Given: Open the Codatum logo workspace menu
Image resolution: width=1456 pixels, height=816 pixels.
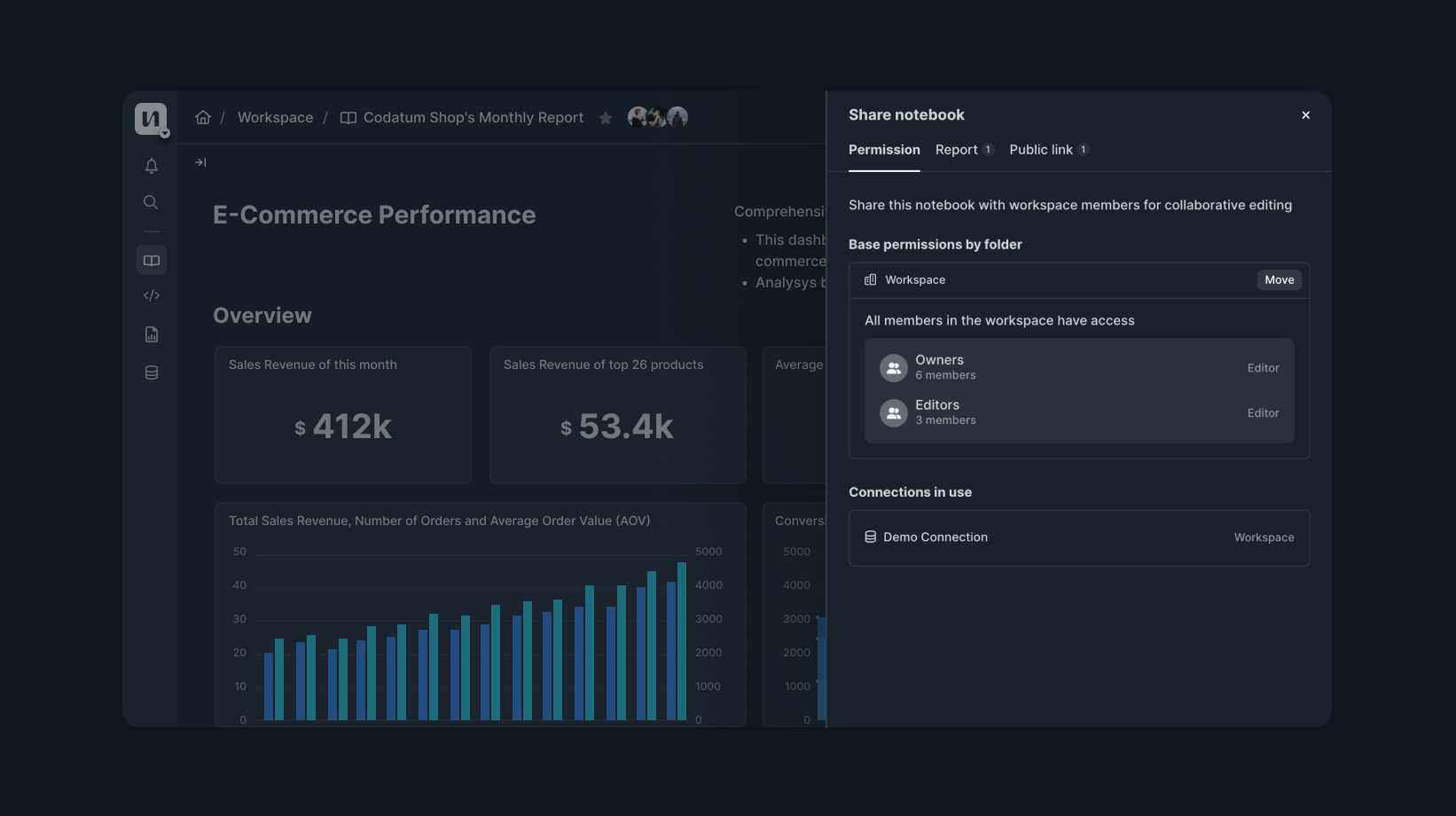Looking at the screenshot, I should [151, 119].
